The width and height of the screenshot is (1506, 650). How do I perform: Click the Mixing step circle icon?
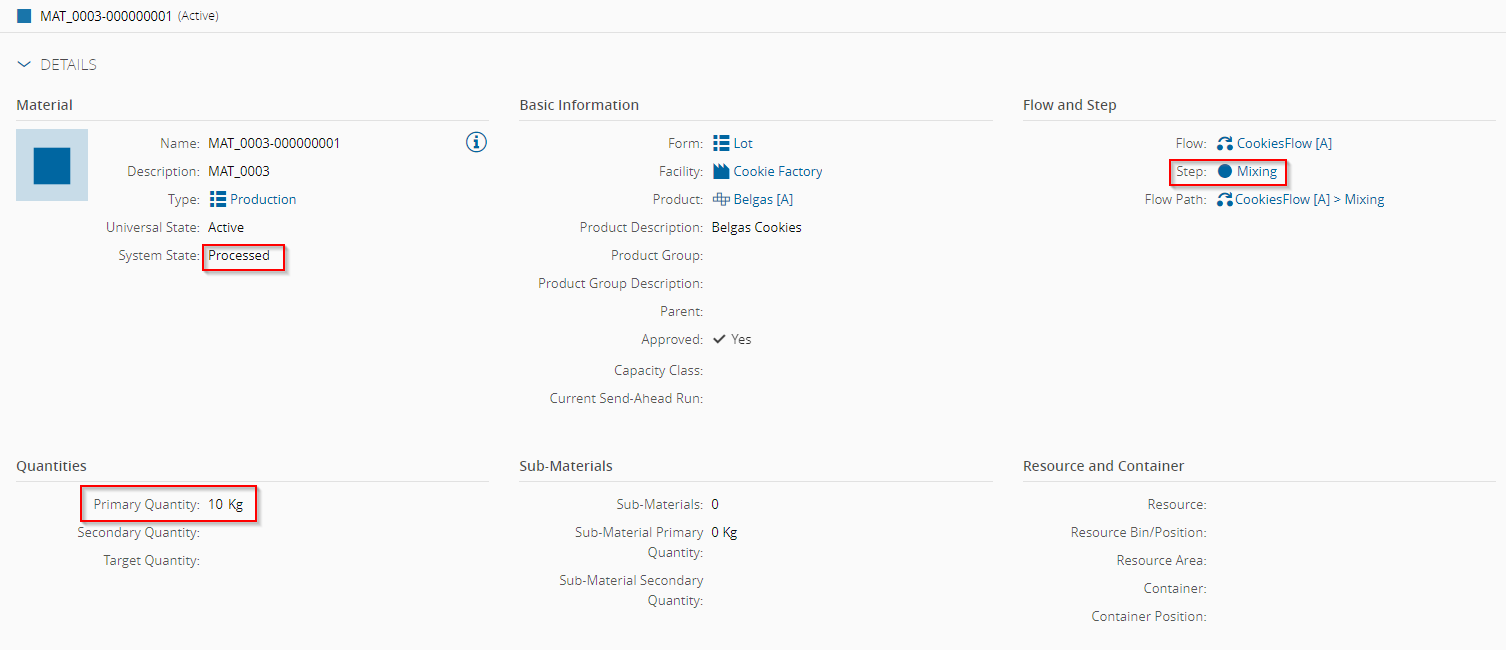(x=1225, y=171)
